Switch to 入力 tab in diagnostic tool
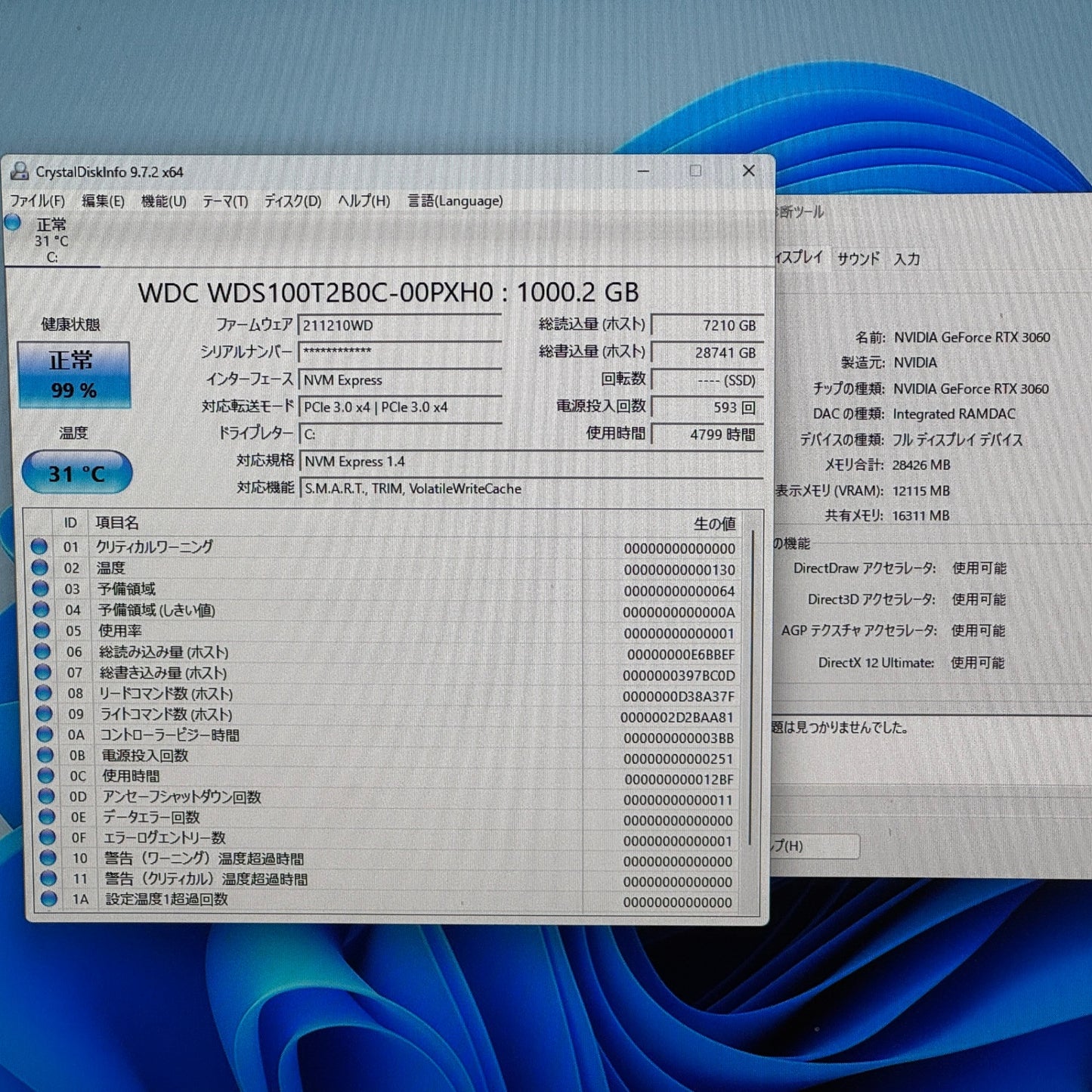Screen dimensions: 1092x1092 pyautogui.click(x=907, y=259)
